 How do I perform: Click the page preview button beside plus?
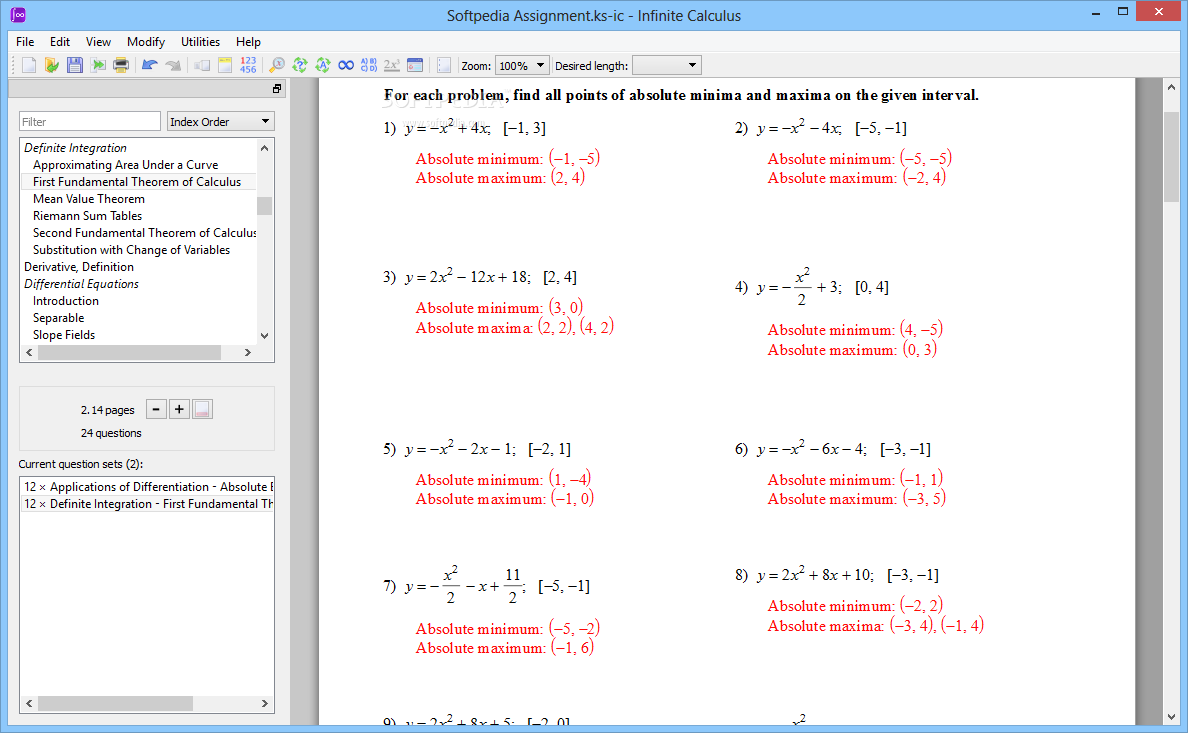click(202, 409)
